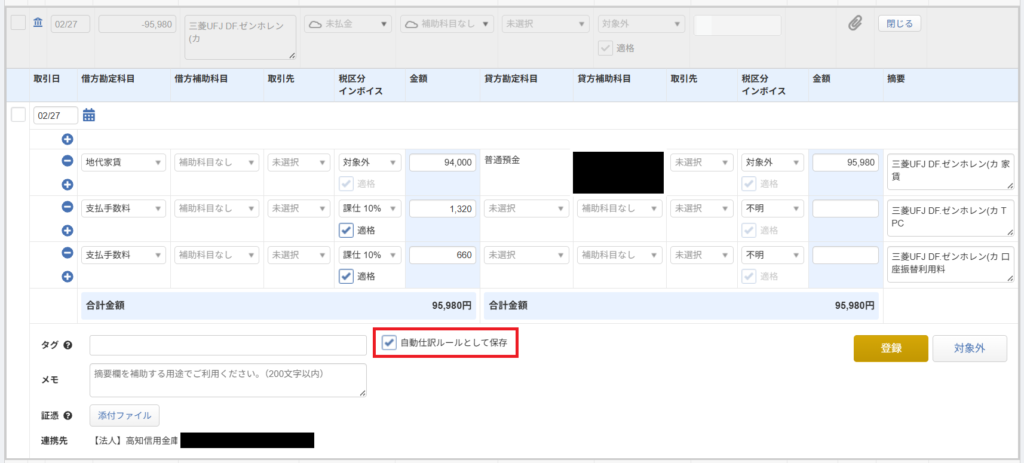Click the 摘要 column header
The width and height of the screenshot is (1024, 463).
(x=895, y=78)
